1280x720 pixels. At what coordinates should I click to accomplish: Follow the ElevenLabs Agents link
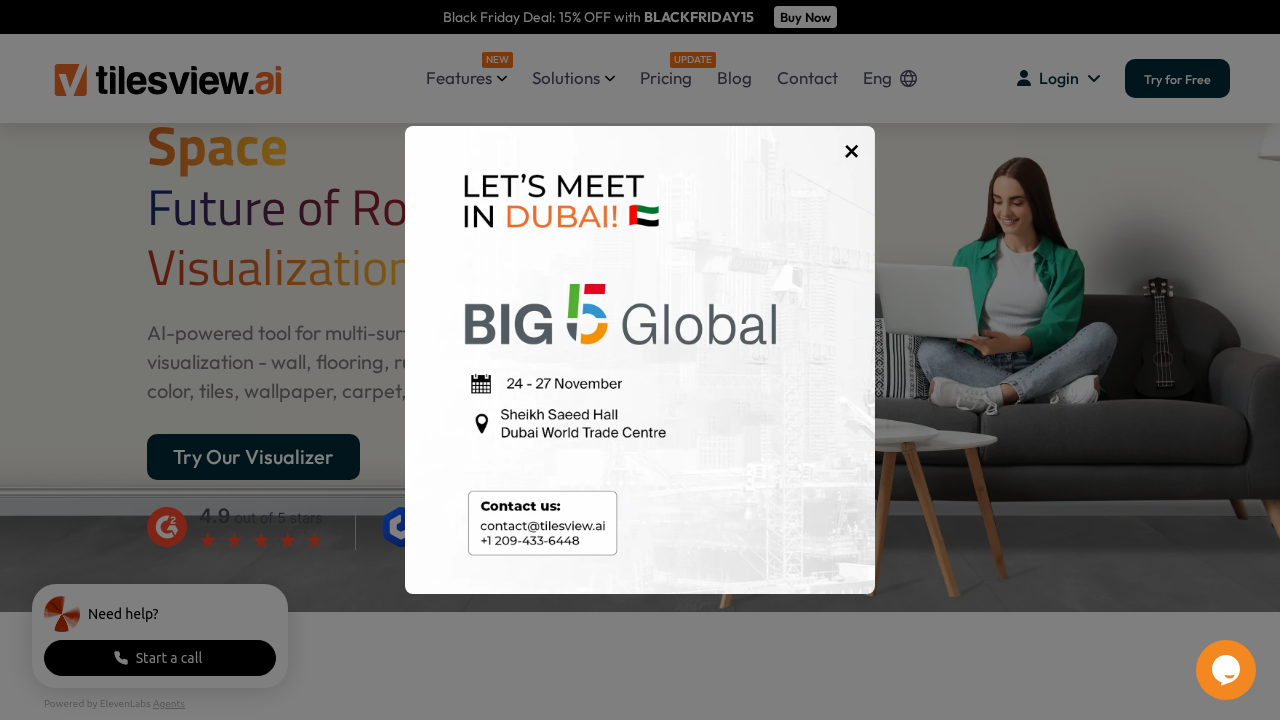pos(169,704)
